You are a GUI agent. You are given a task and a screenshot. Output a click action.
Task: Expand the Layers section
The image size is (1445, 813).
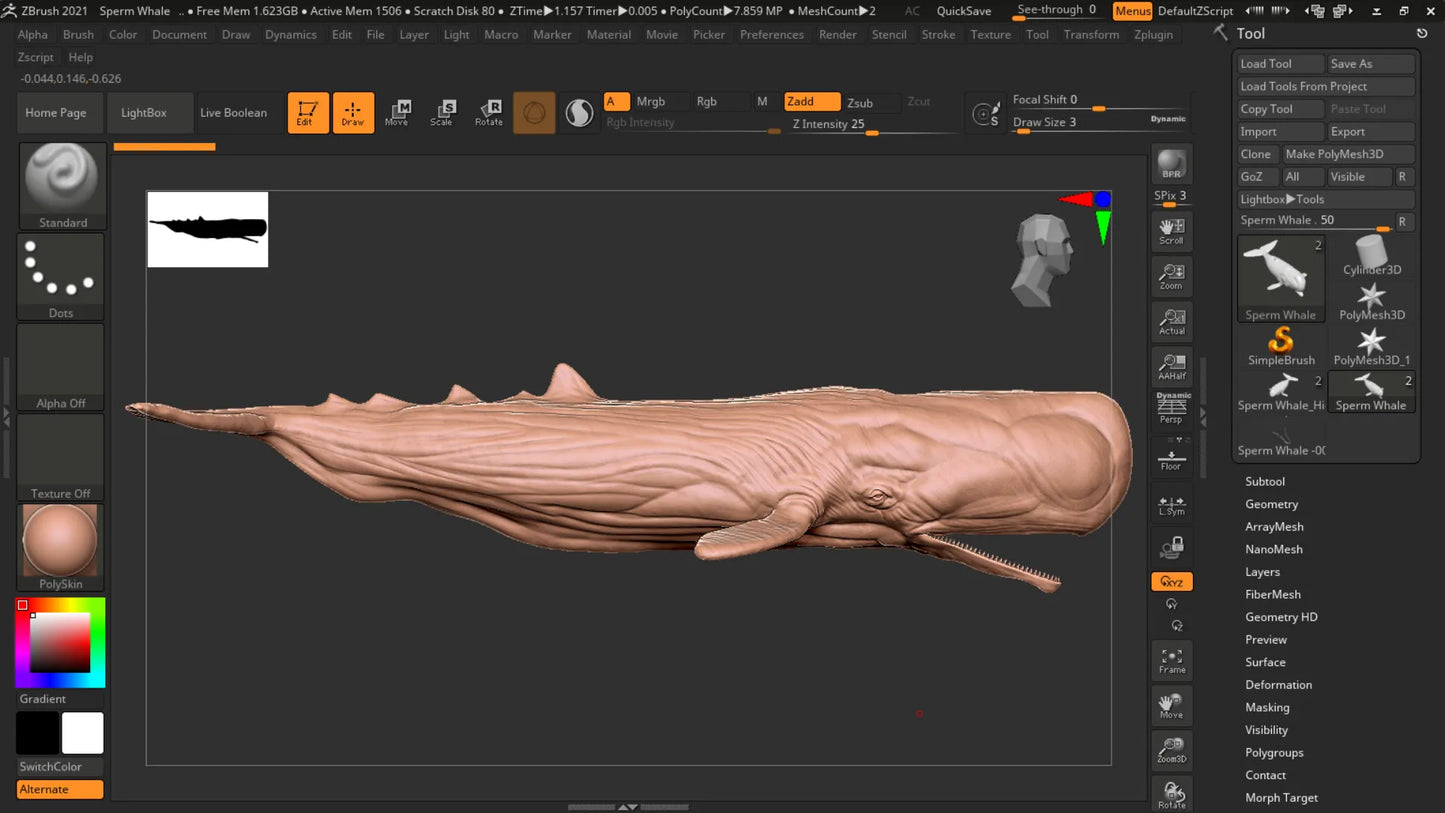click(1262, 572)
